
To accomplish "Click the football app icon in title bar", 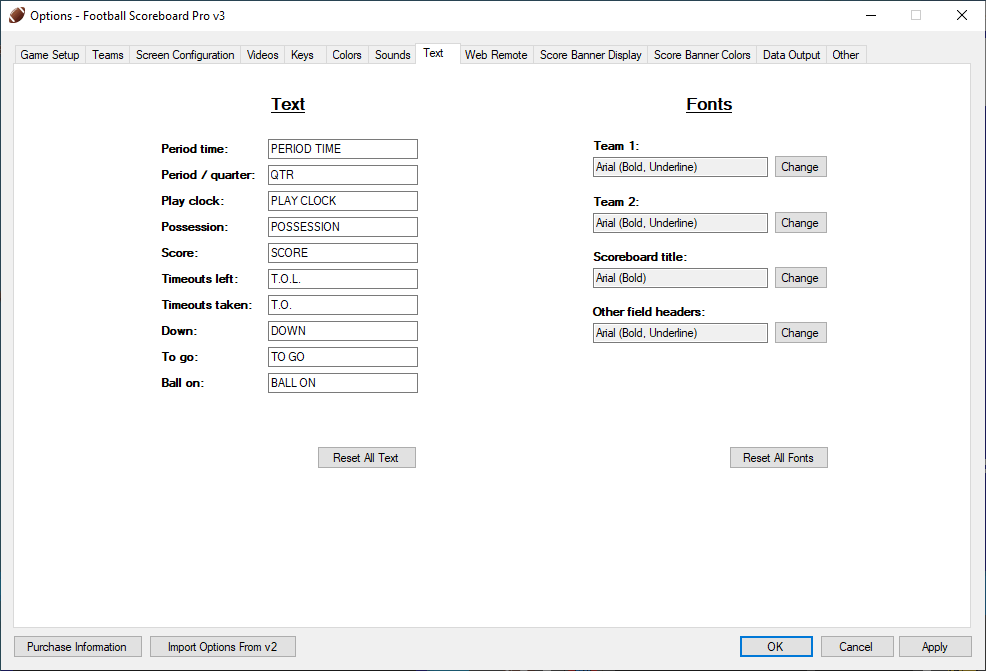I will tap(17, 15).
